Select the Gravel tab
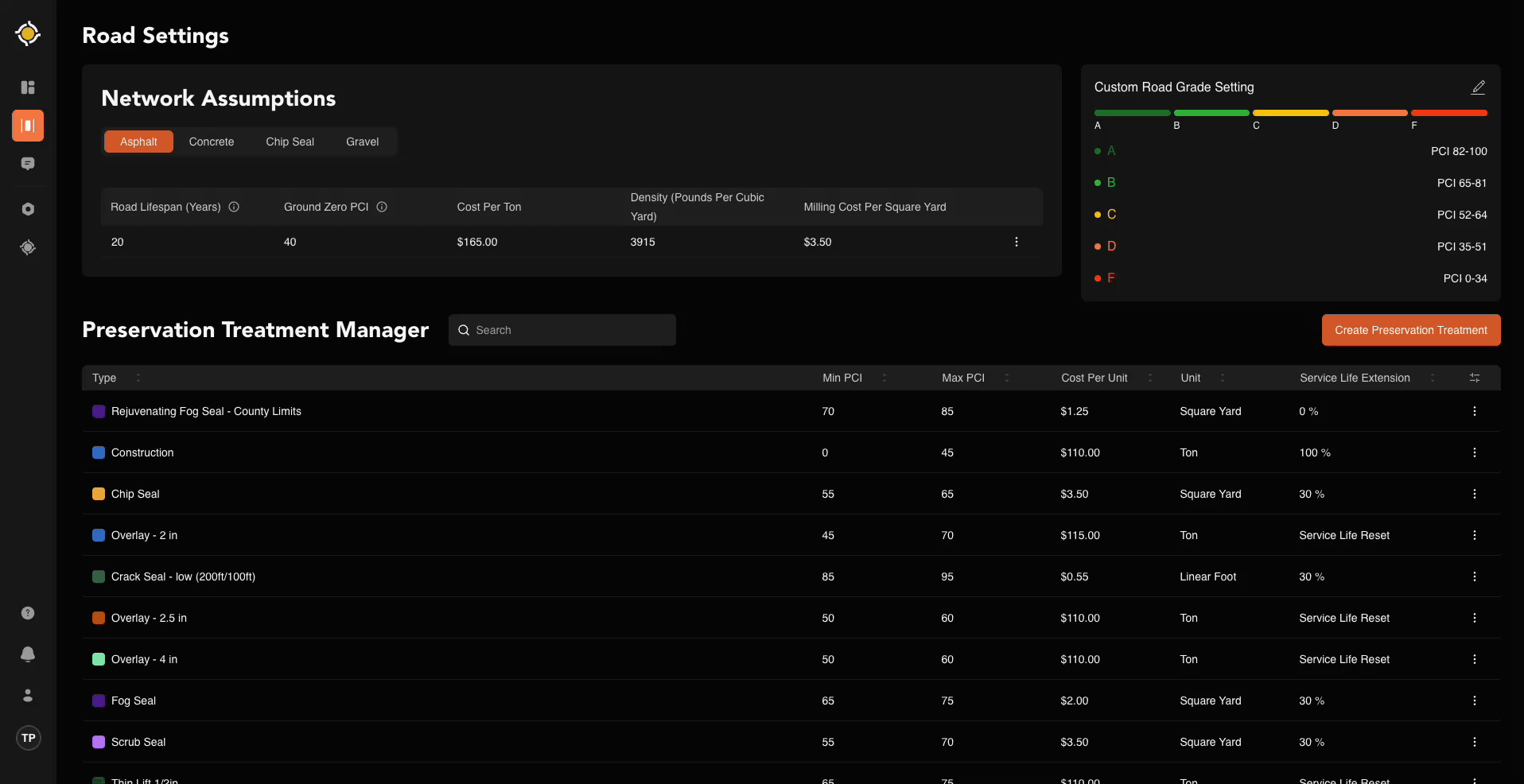 coord(362,142)
